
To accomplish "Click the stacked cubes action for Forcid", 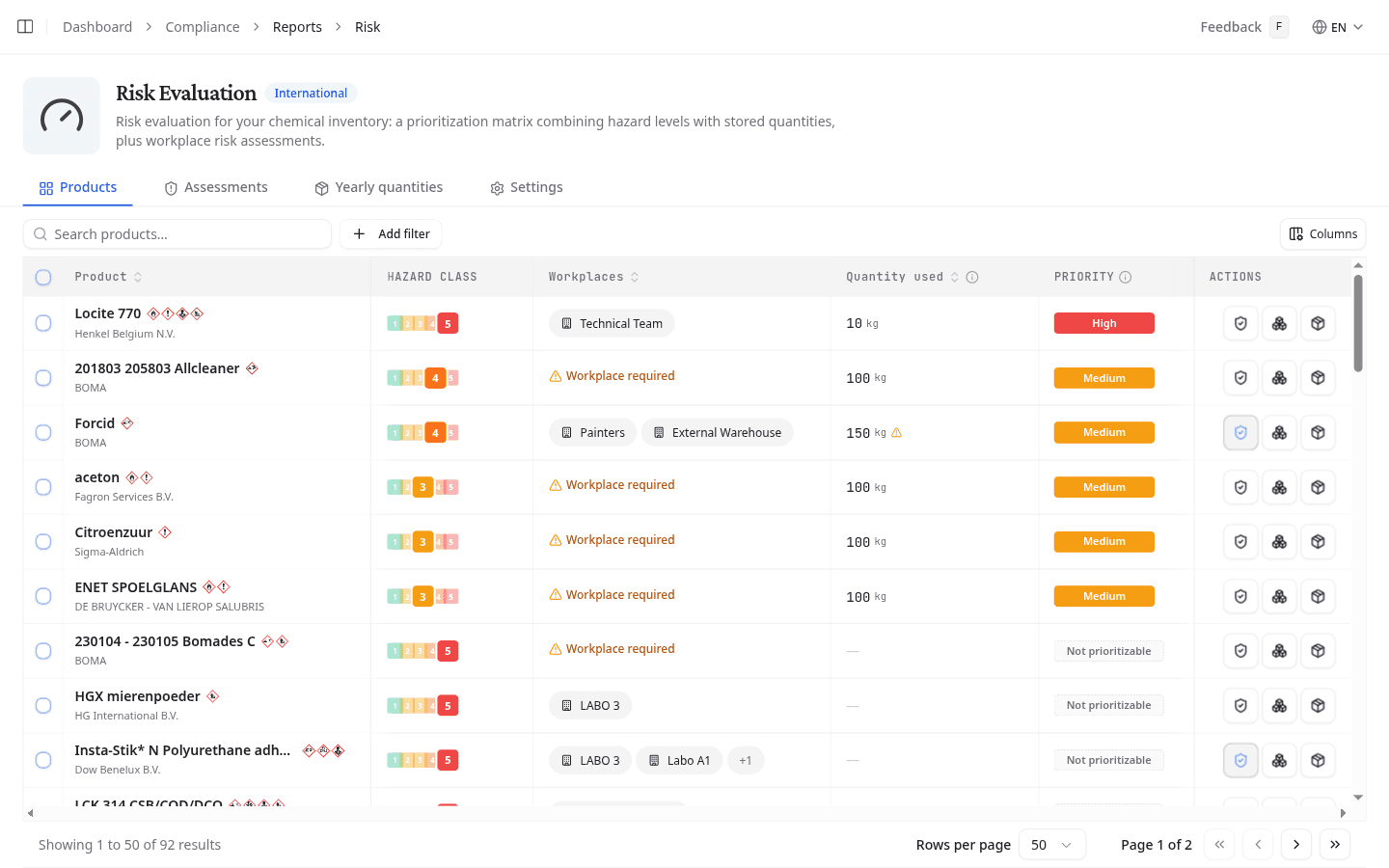I will pyautogui.click(x=1279, y=433).
